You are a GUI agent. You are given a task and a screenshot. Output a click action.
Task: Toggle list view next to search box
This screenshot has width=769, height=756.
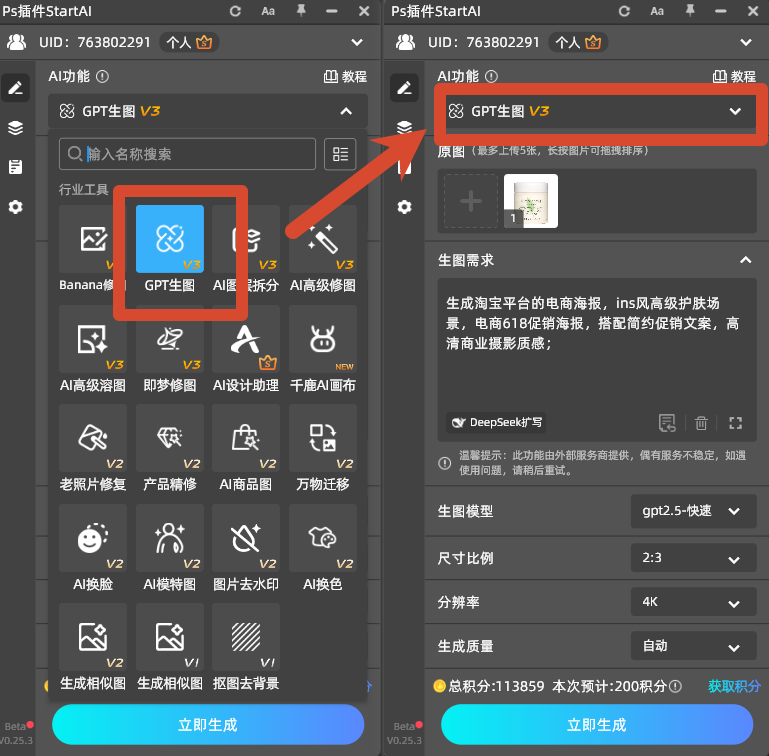[x=340, y=154]
